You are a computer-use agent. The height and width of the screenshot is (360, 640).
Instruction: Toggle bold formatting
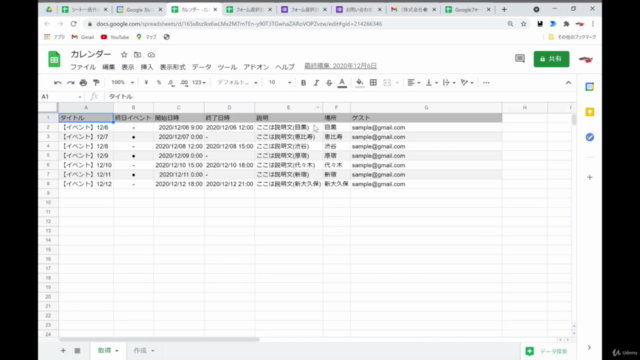[x=303, y=82]
